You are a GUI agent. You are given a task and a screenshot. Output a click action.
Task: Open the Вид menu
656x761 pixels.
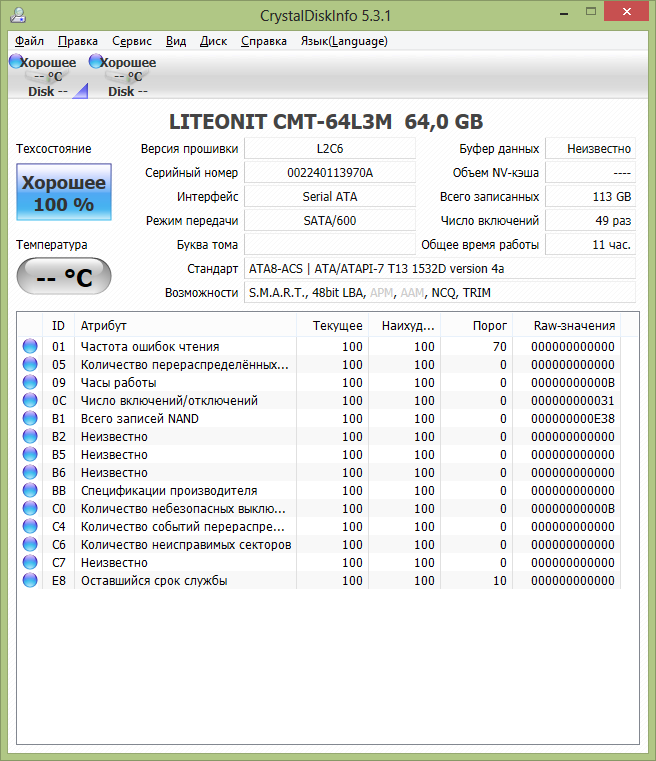(176, 41)
